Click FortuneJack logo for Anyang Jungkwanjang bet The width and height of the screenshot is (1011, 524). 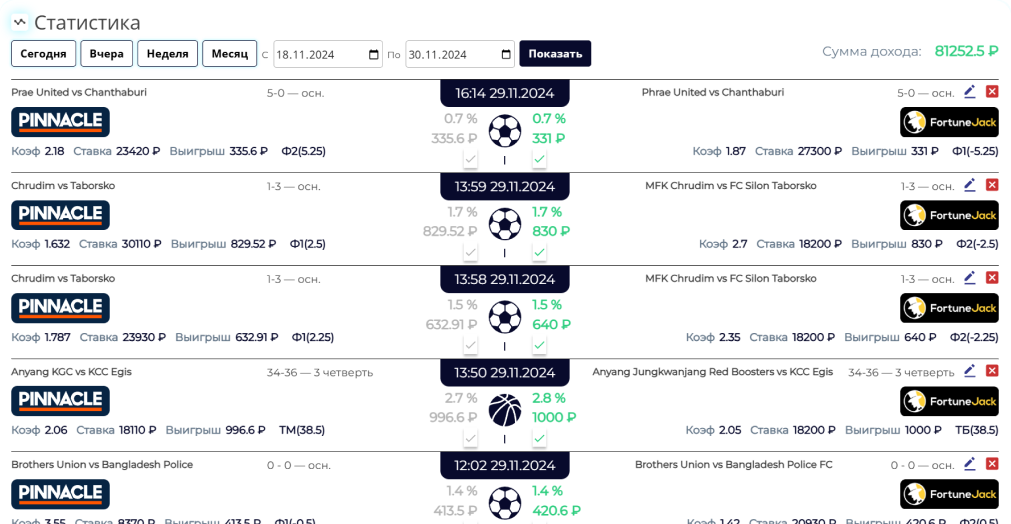(949, 401)
